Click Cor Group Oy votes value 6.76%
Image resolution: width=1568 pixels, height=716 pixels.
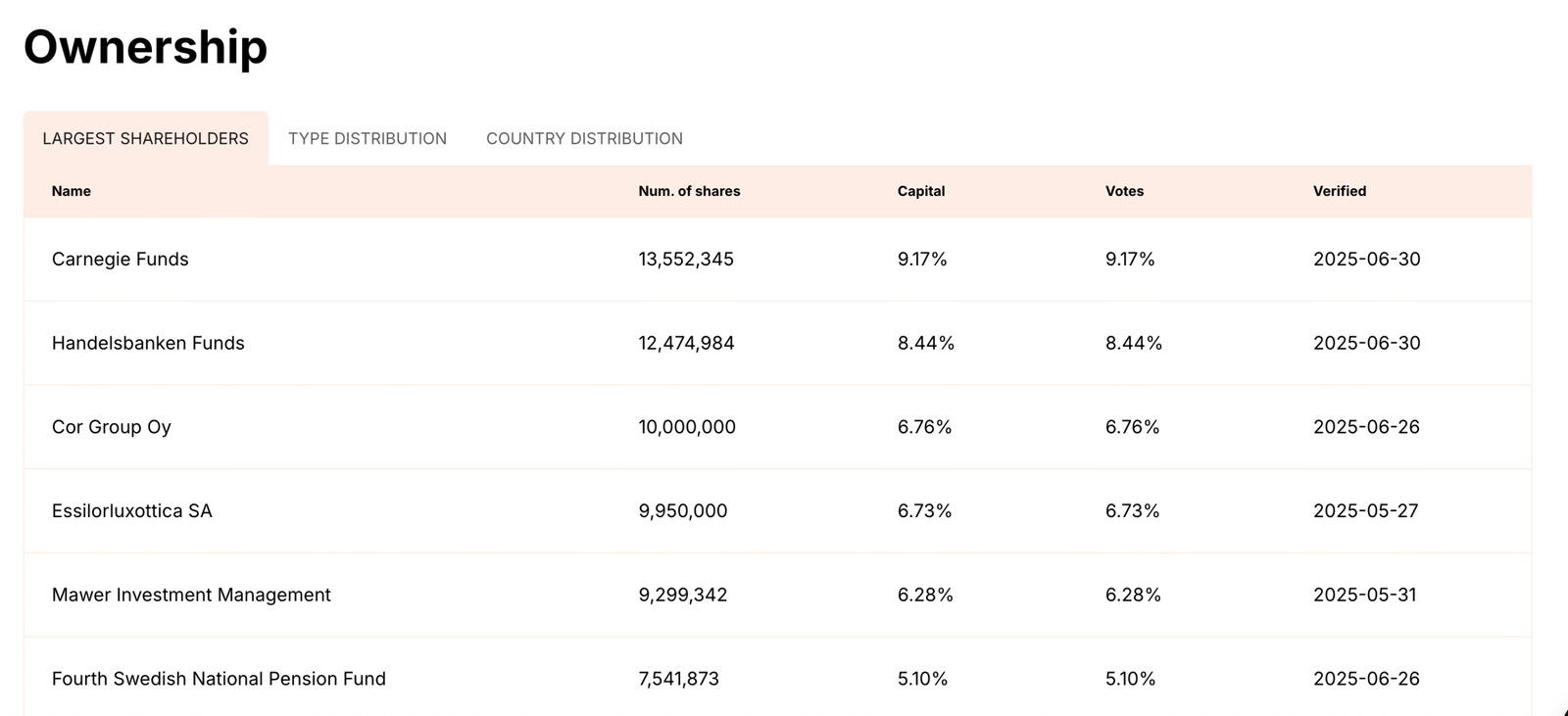pyautogui.click(x=1133, y=427)
